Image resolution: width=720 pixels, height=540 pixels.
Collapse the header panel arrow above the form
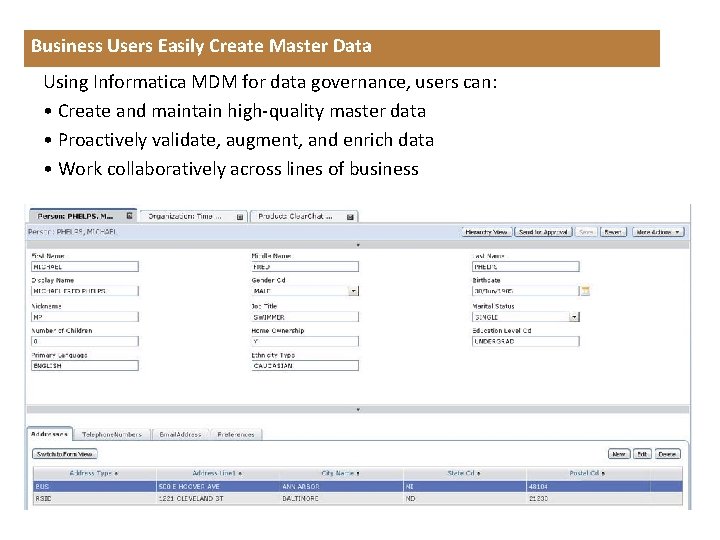pos(358,245)
